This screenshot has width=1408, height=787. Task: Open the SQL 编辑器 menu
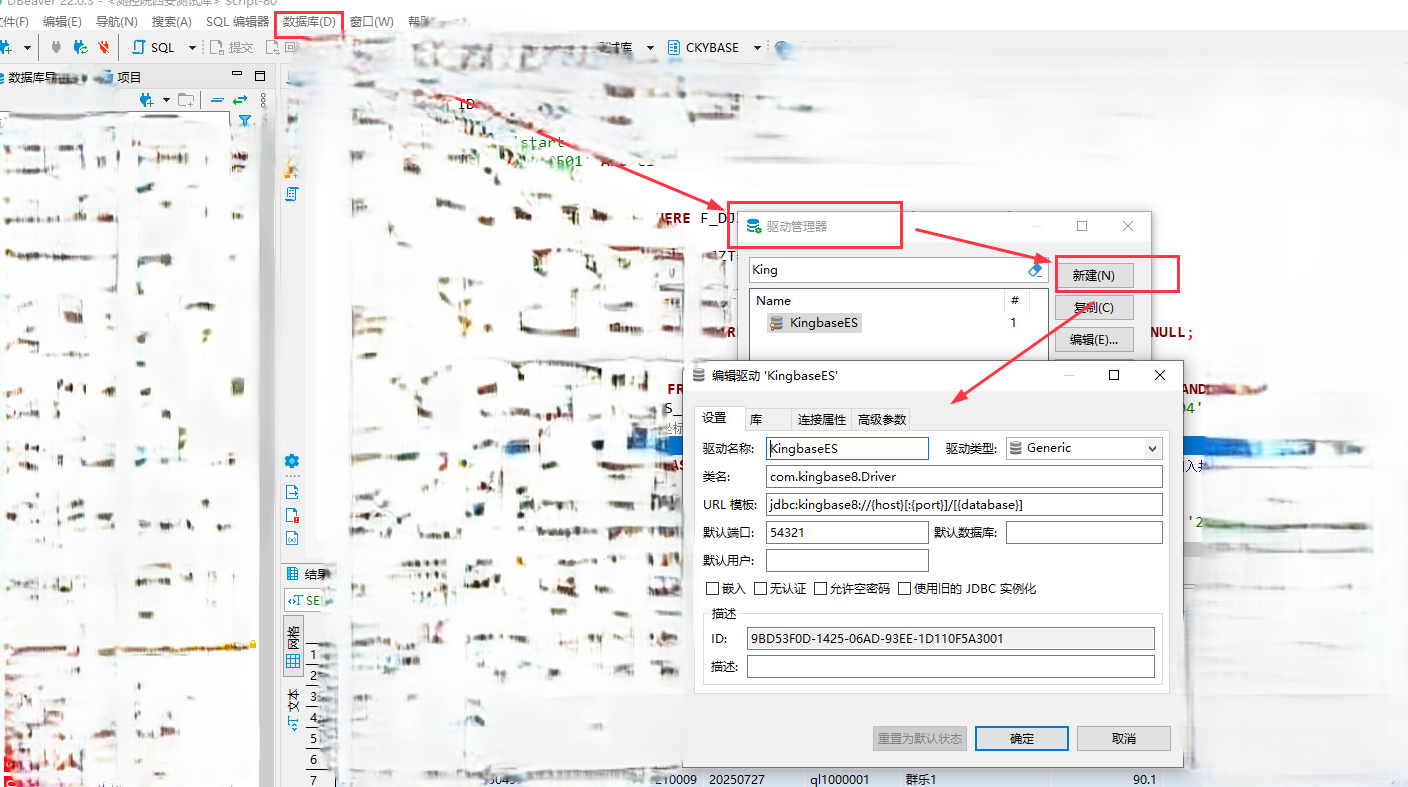click(x=237, y=21)
